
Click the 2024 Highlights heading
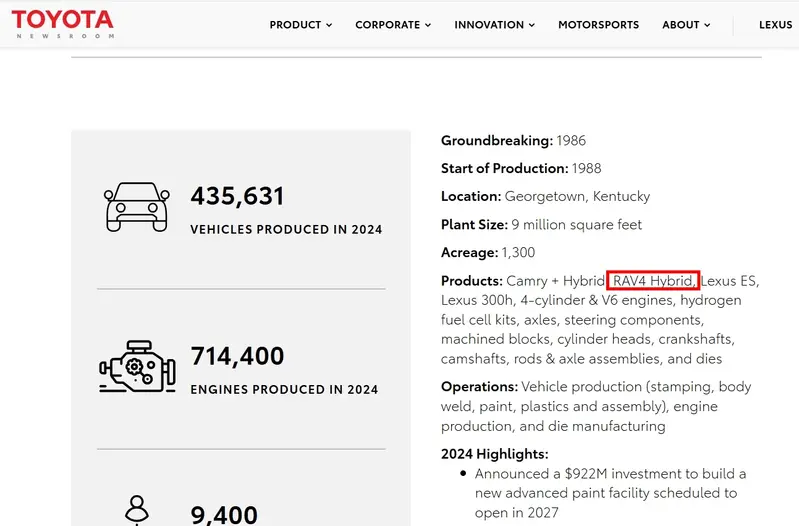[494, 454]
